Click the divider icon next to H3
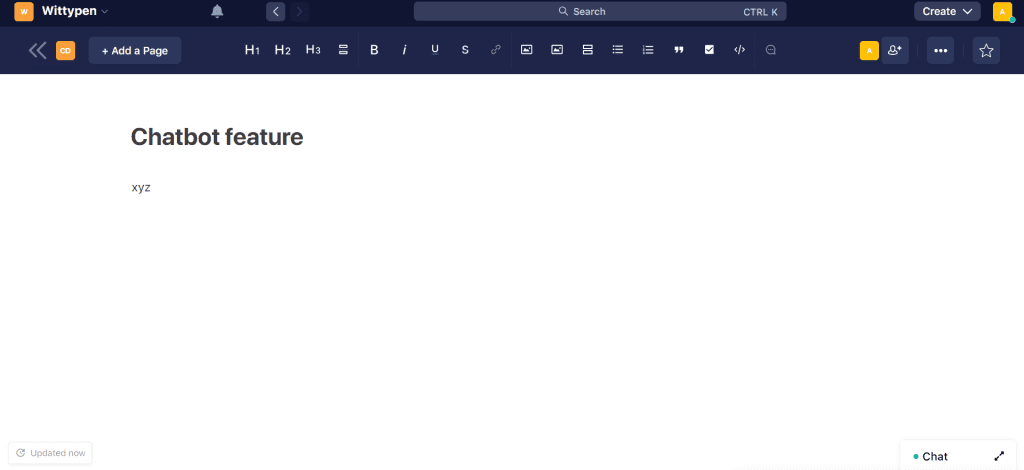The width and height of the screenshot is (1024, 470). coord(343,50)
